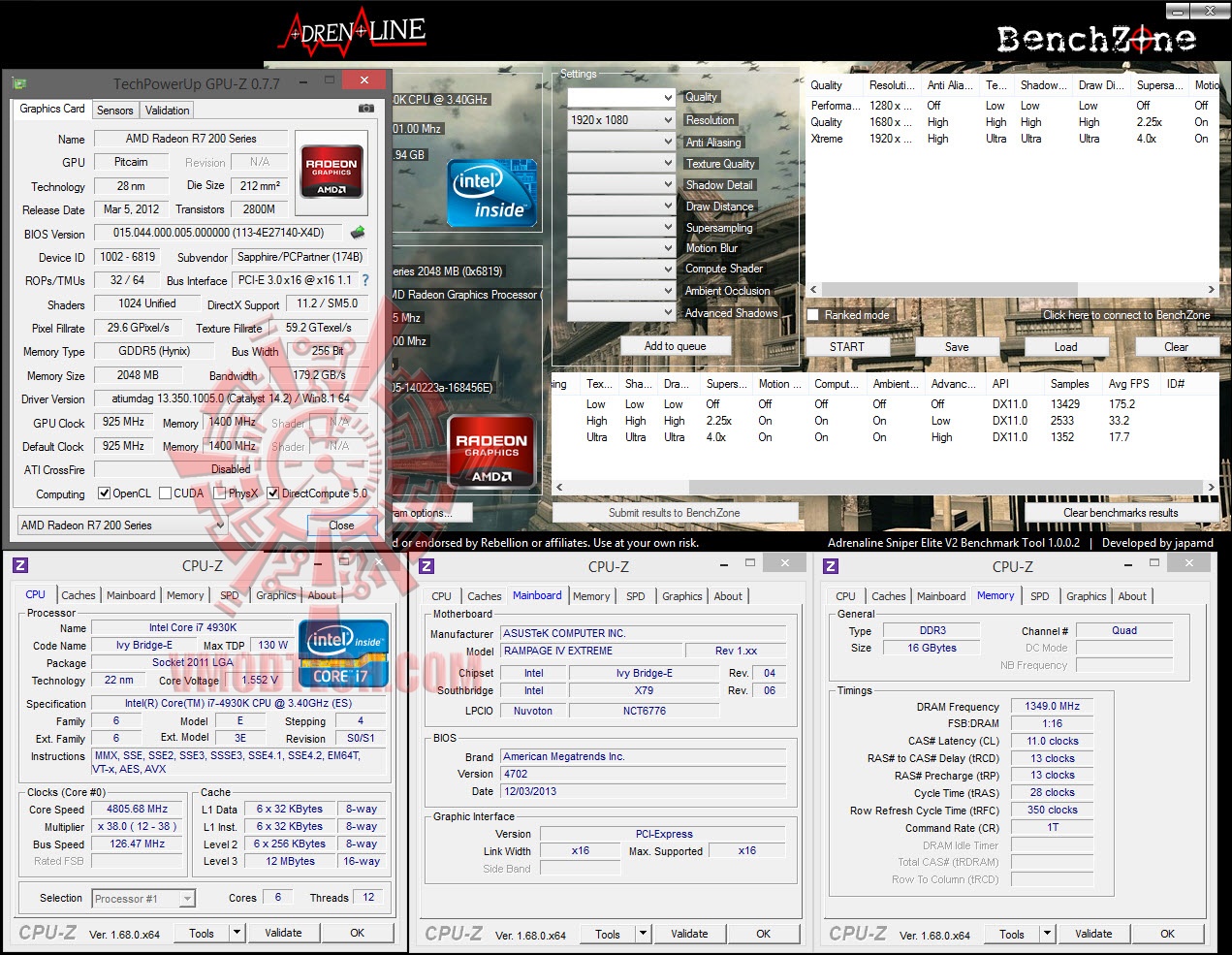Open Tools dropdown arrow in the Memory CPU-Z window
1232x955 pixels.
(x=1047, y=934)
